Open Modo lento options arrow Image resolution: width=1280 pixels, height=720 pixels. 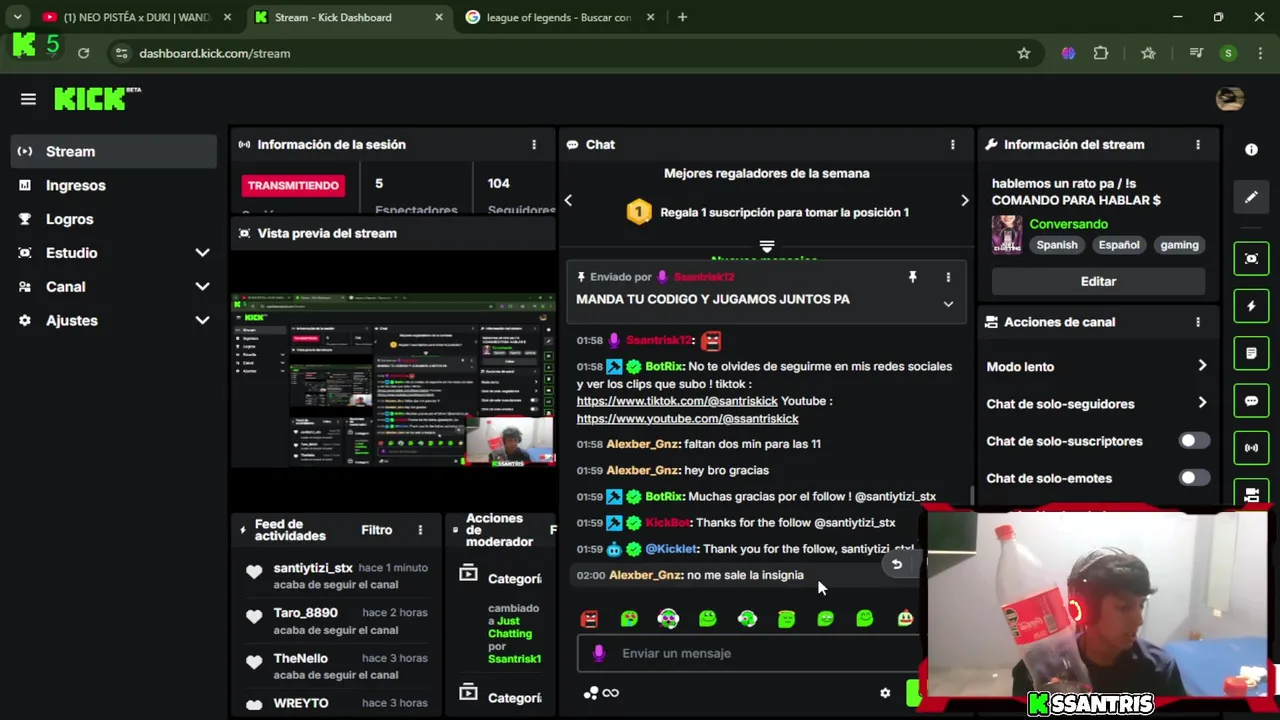click(x=1202, y=366)
